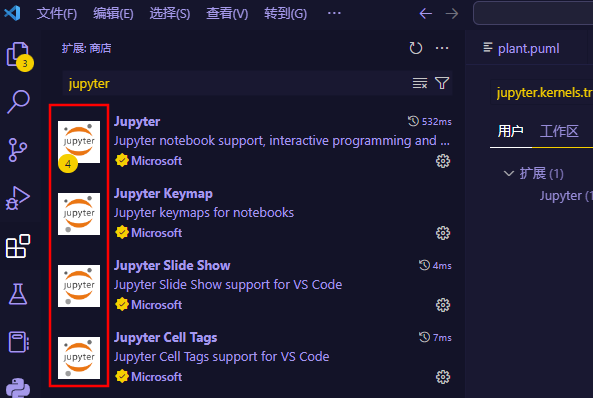Open the extension filter funnel
The image size is (593, 398).
pos(442,83)
